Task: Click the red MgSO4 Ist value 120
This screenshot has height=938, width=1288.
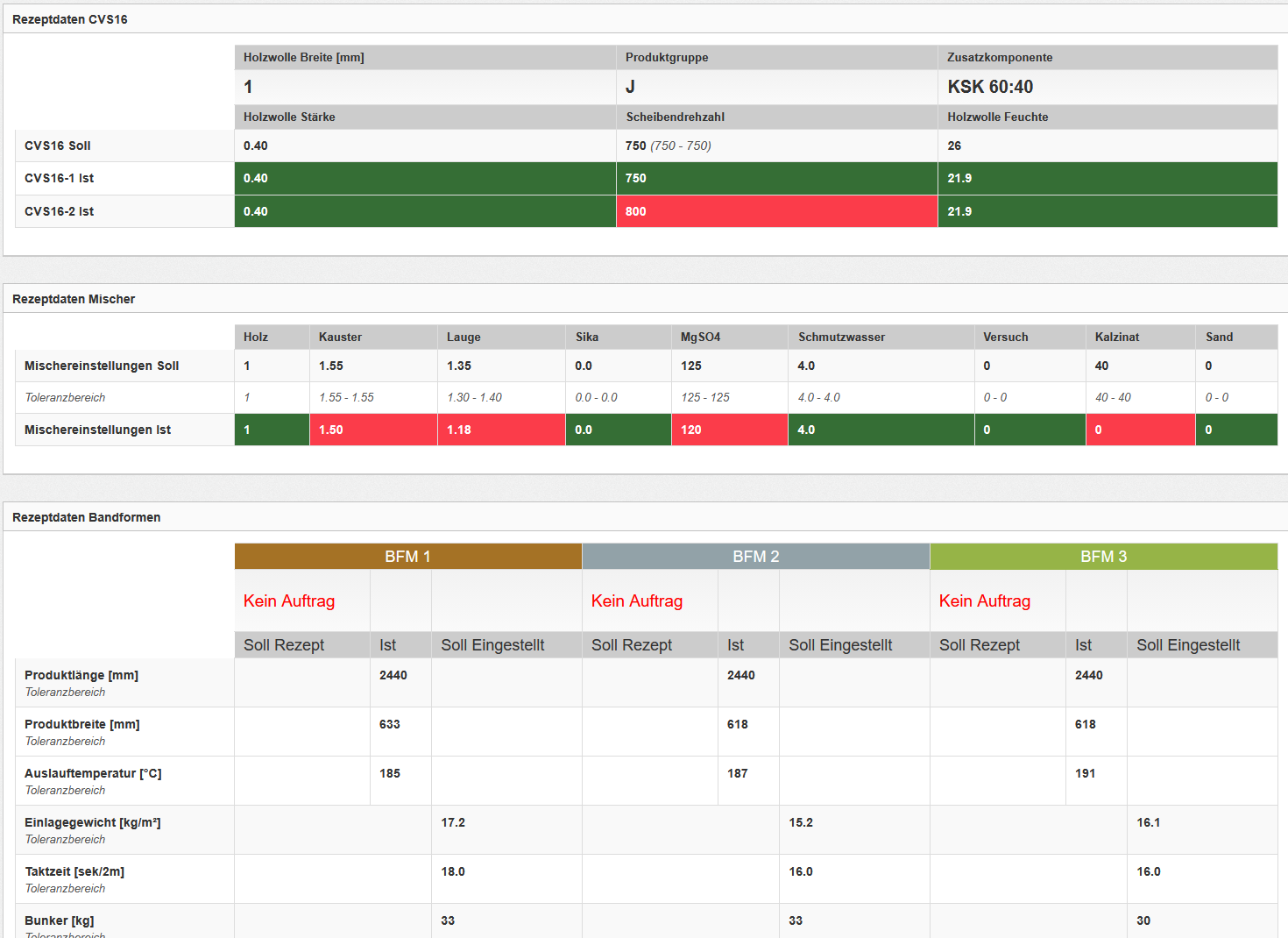Action: point(691,430)
